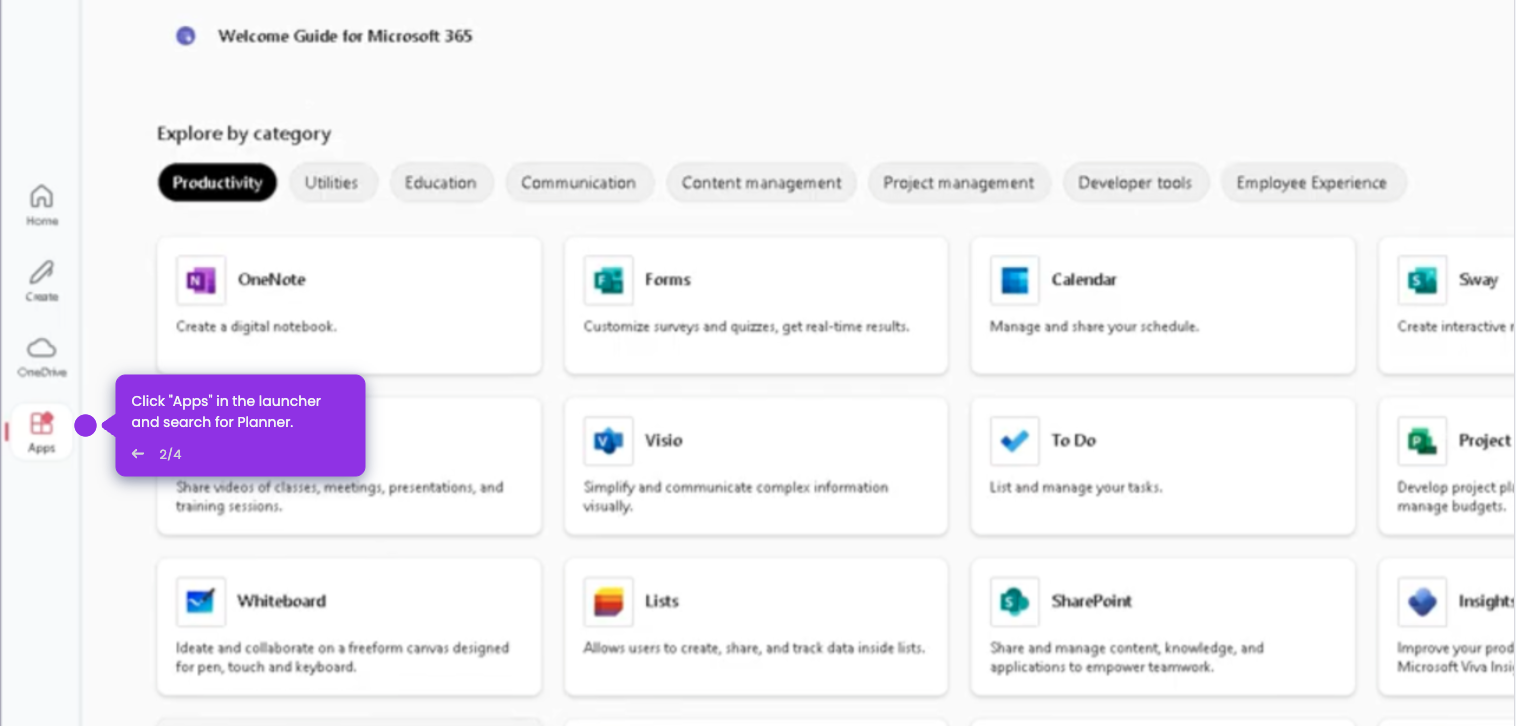Select the Productivity category tab
Image resolution: width=1516 pixels, height=726 pixels.
click(217, 183)
